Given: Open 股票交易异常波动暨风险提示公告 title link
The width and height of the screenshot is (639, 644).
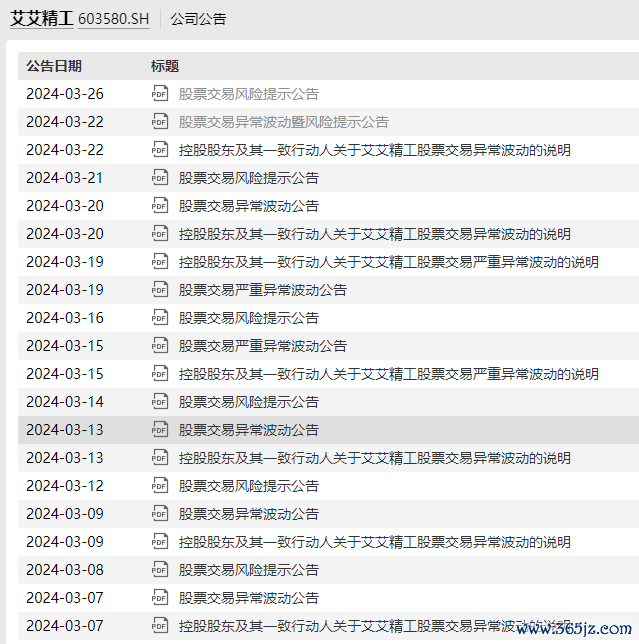Looking at the screenshot, I should click(x=283, y=122).
